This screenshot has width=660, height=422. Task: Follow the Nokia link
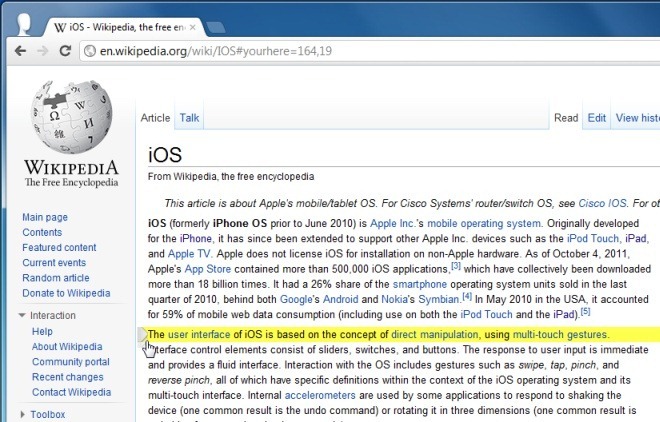click(x=394, y=299)
